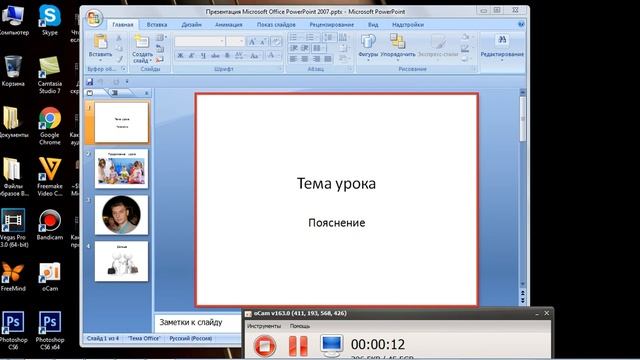Open the Абзац dialog launcher

coord(350,69)
